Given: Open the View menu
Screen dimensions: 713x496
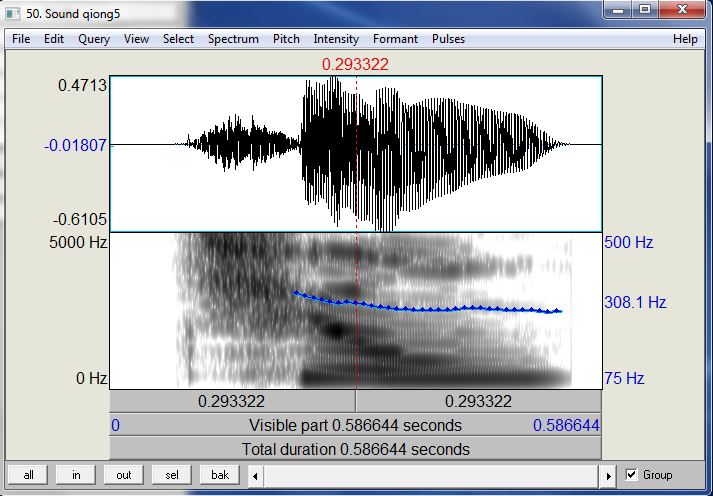Looking at the screenshot, I should pos(136,39).
